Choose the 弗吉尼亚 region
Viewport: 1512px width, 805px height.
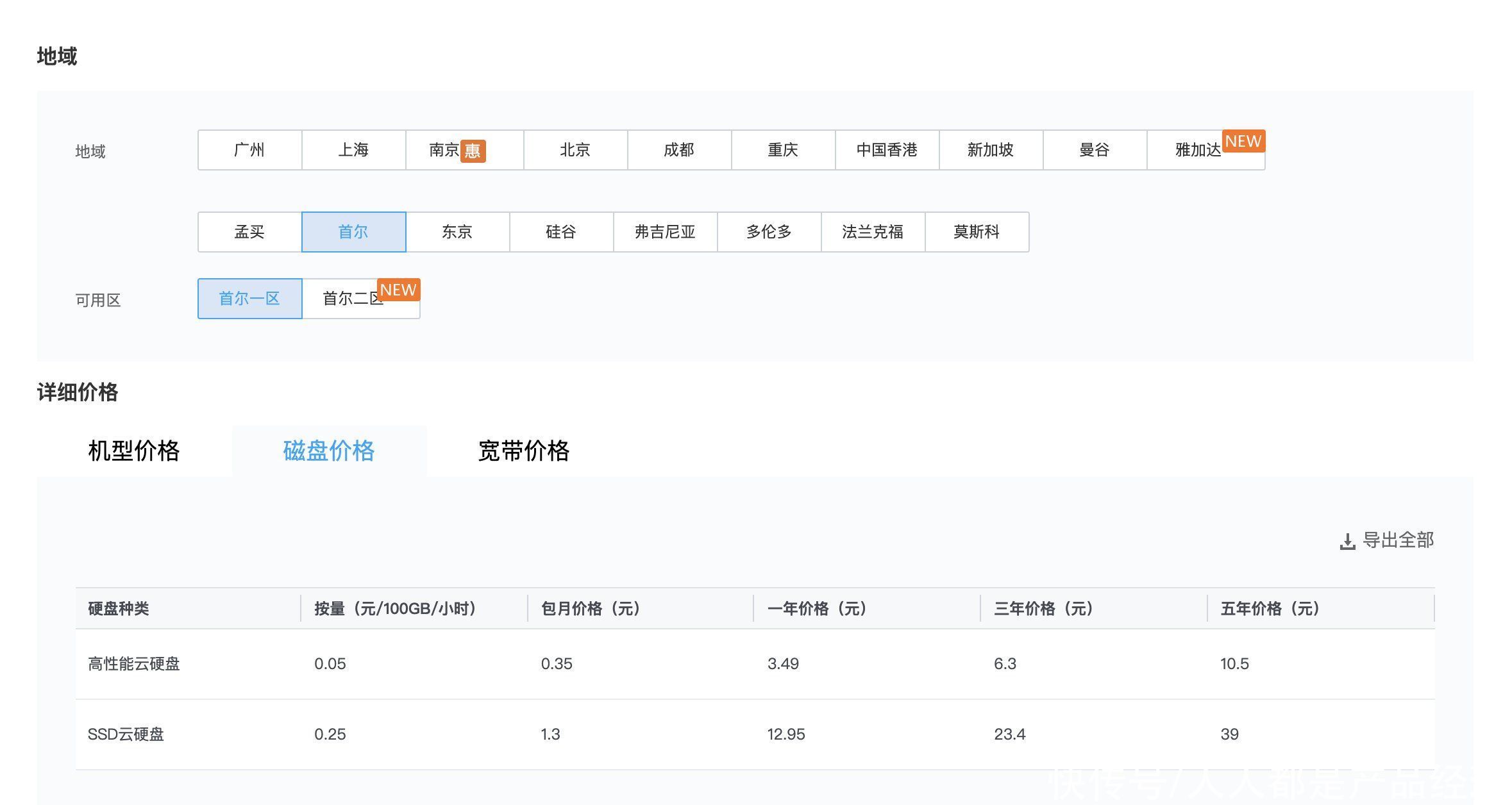pyautogui.click(x=665, y=232)
